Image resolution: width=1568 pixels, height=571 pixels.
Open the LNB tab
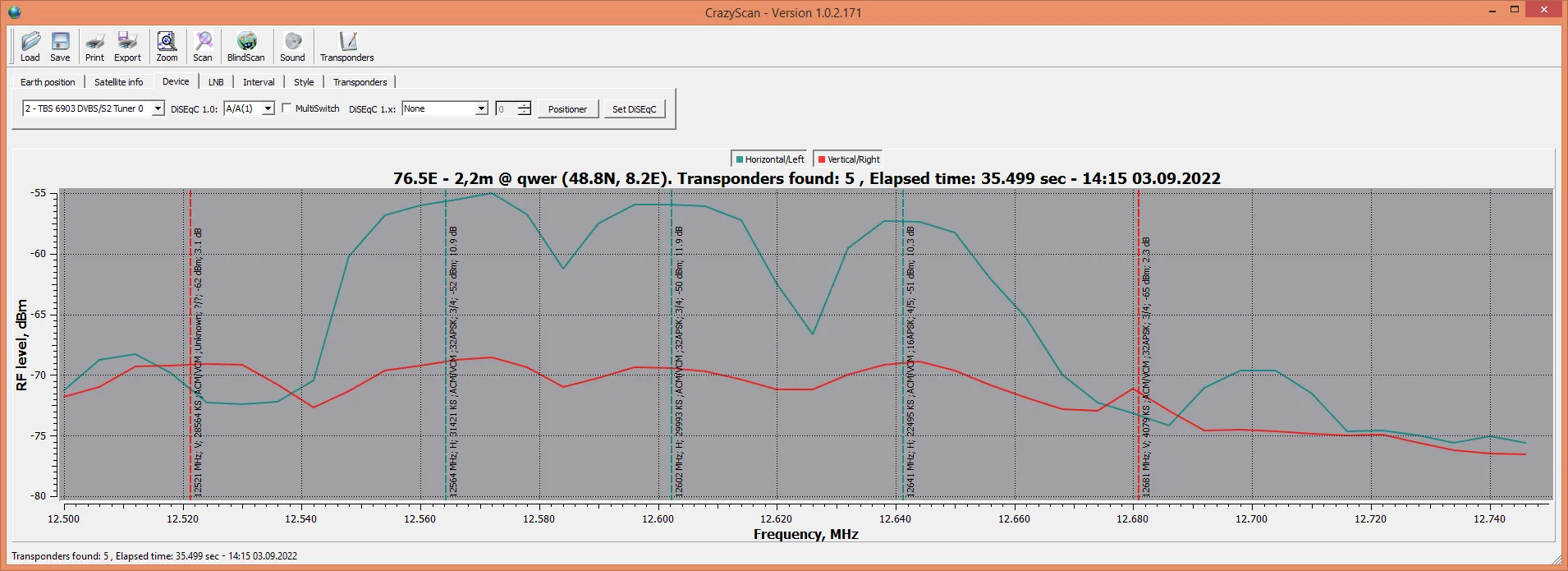tap(216, 82)
